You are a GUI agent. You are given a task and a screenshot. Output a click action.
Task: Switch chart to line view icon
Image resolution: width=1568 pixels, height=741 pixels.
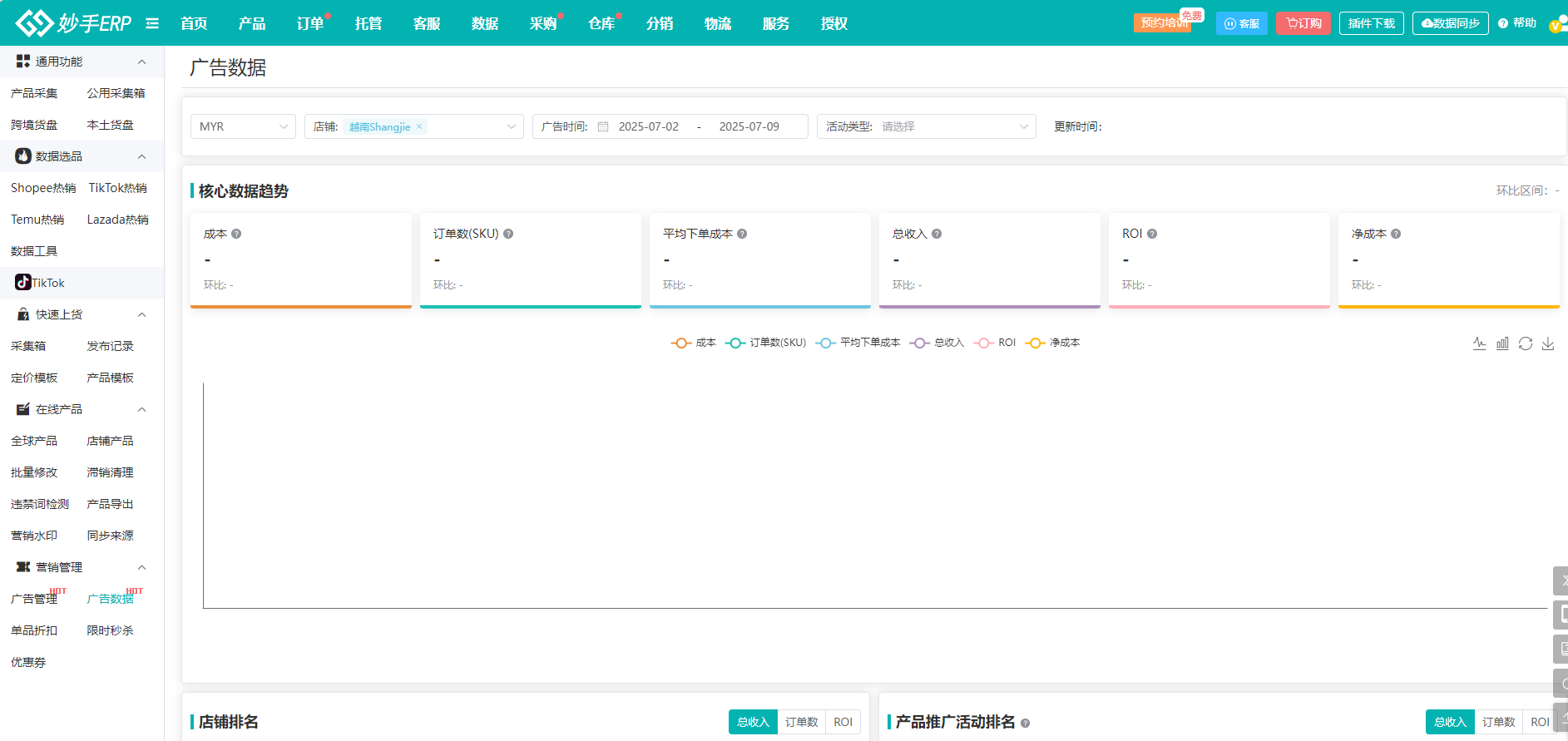[1479, 343]
